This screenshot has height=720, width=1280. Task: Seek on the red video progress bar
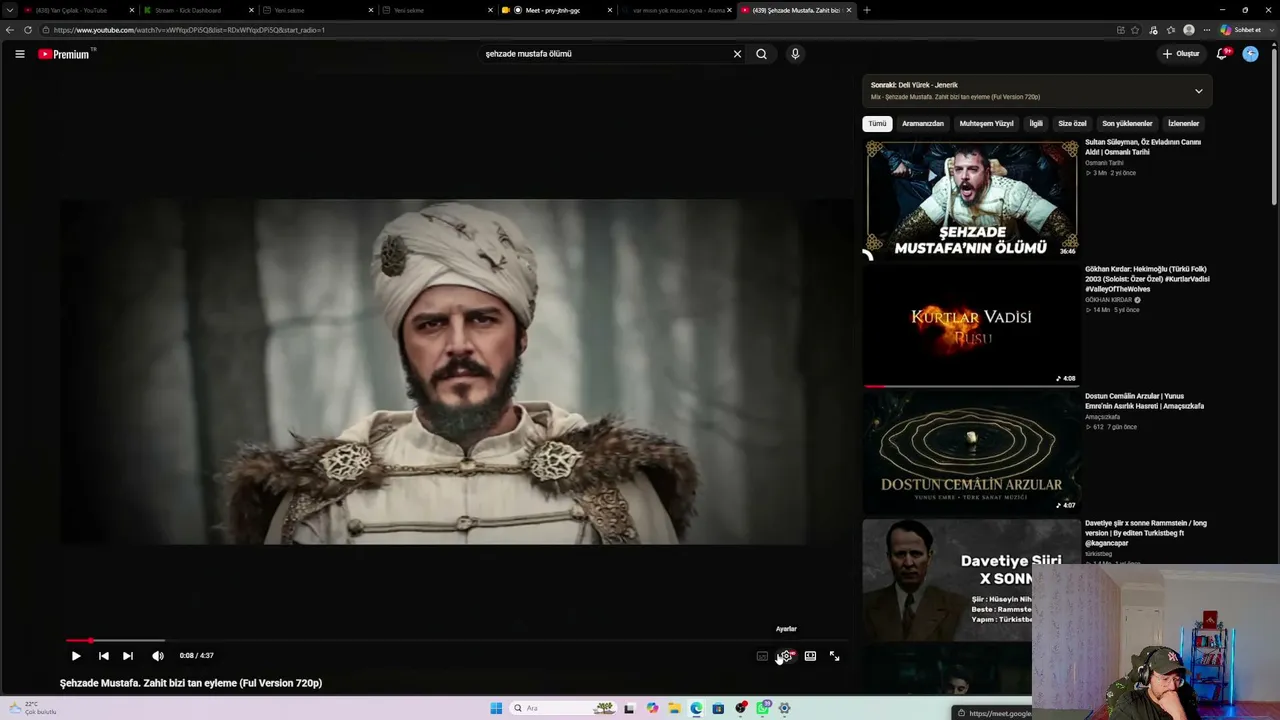455,640
